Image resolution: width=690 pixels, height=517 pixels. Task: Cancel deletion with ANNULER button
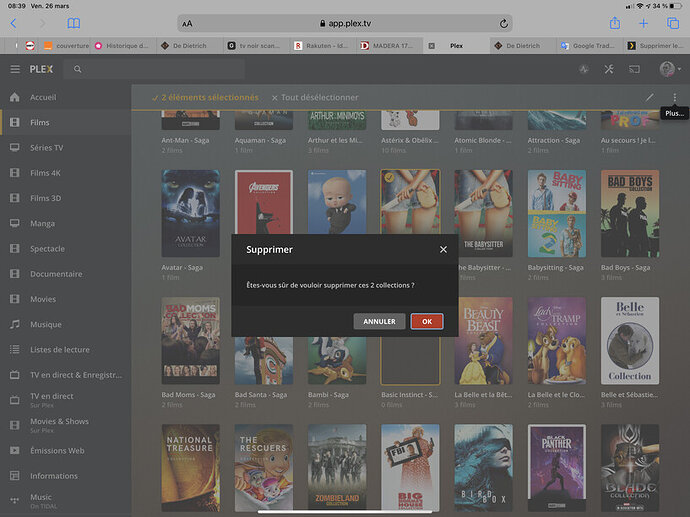click(379, 321)
